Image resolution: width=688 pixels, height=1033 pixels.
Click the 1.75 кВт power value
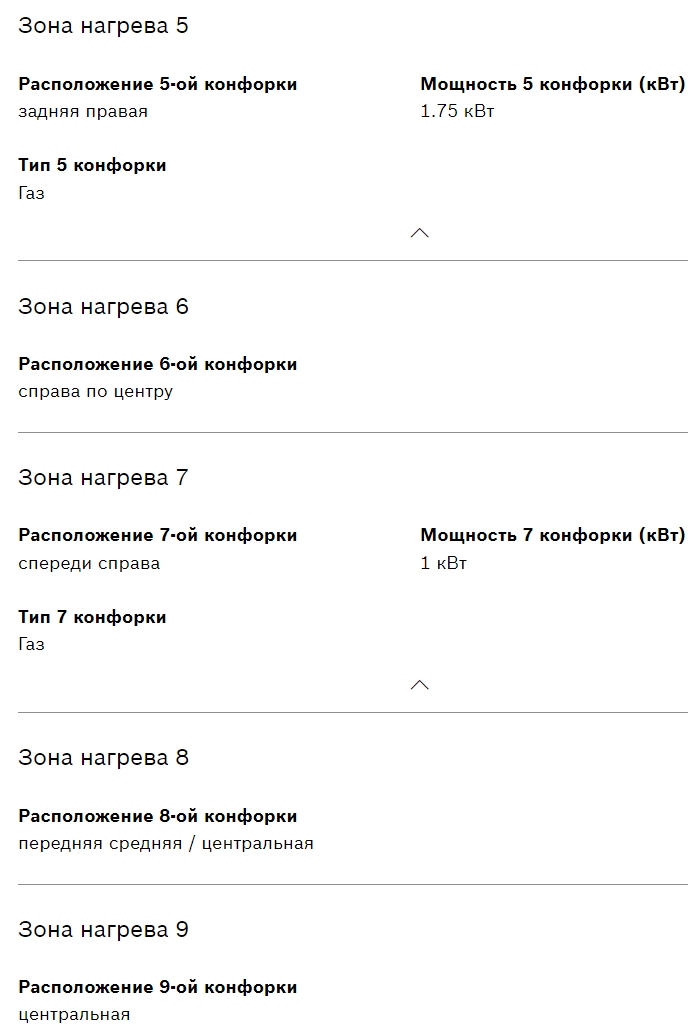[x=457, y=112]
